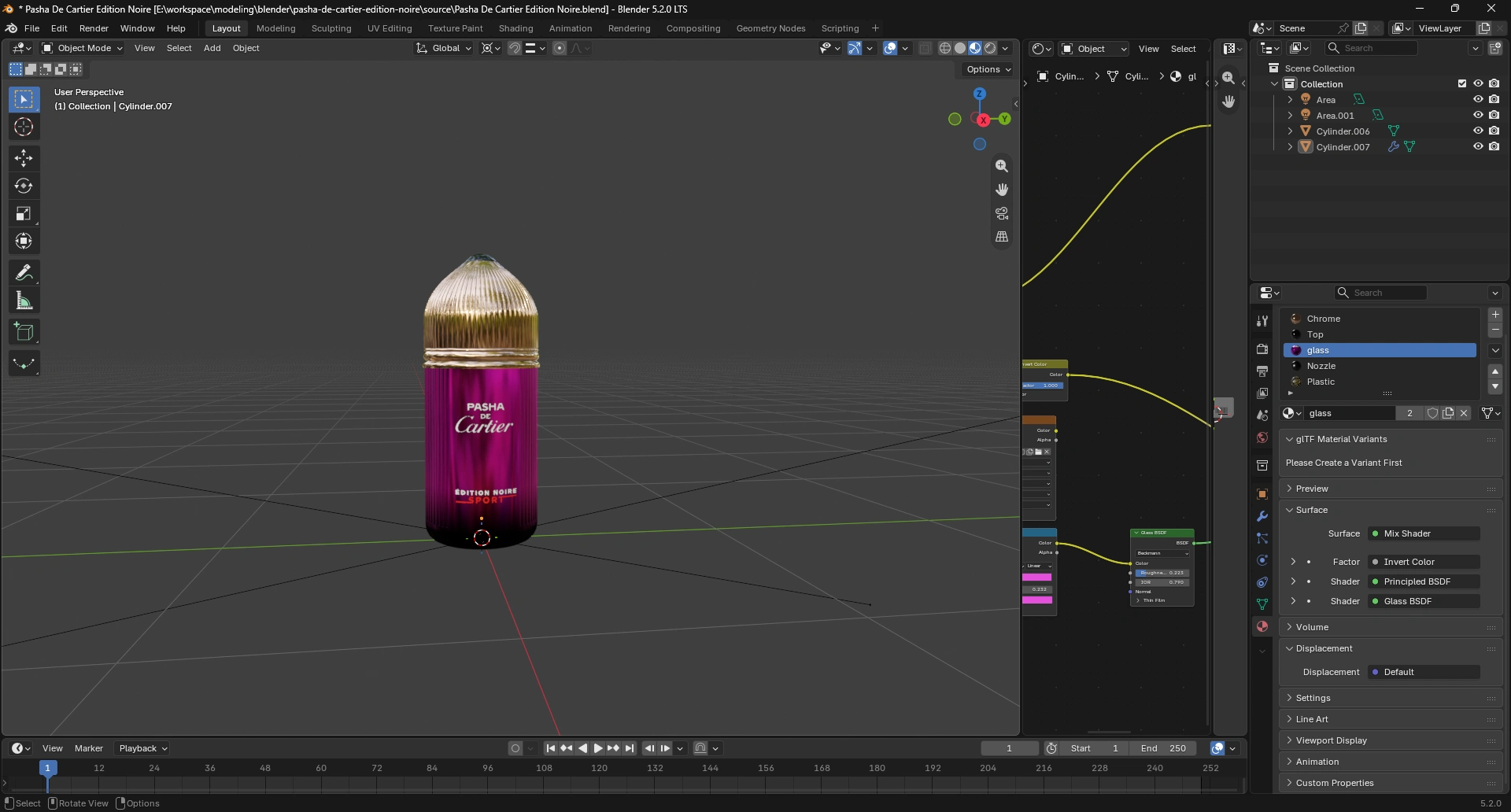
Task: Open the Modifiers wrench properties tab
Action: (x=1262, y=516)
